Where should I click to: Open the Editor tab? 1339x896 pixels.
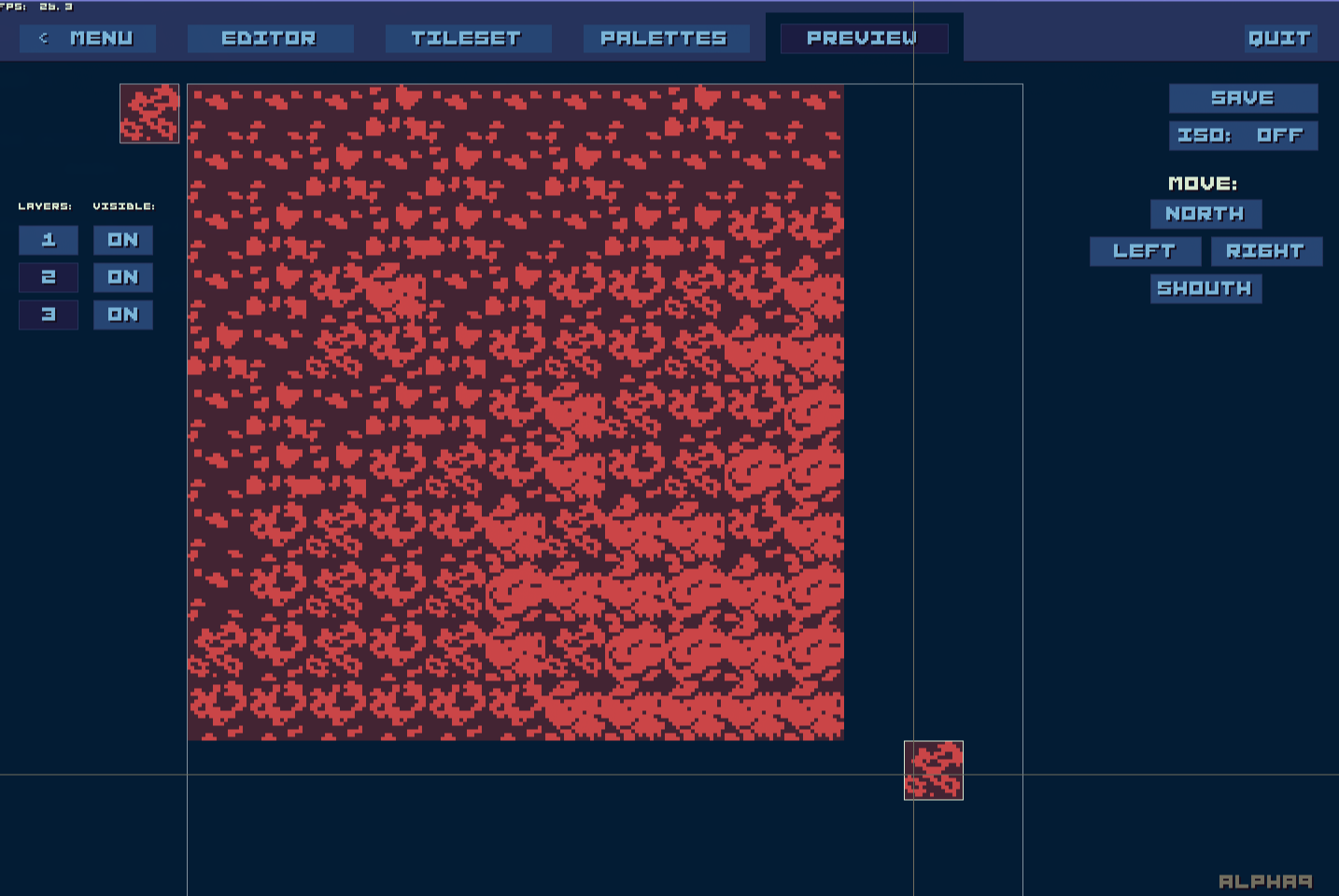tap(269, 38)
